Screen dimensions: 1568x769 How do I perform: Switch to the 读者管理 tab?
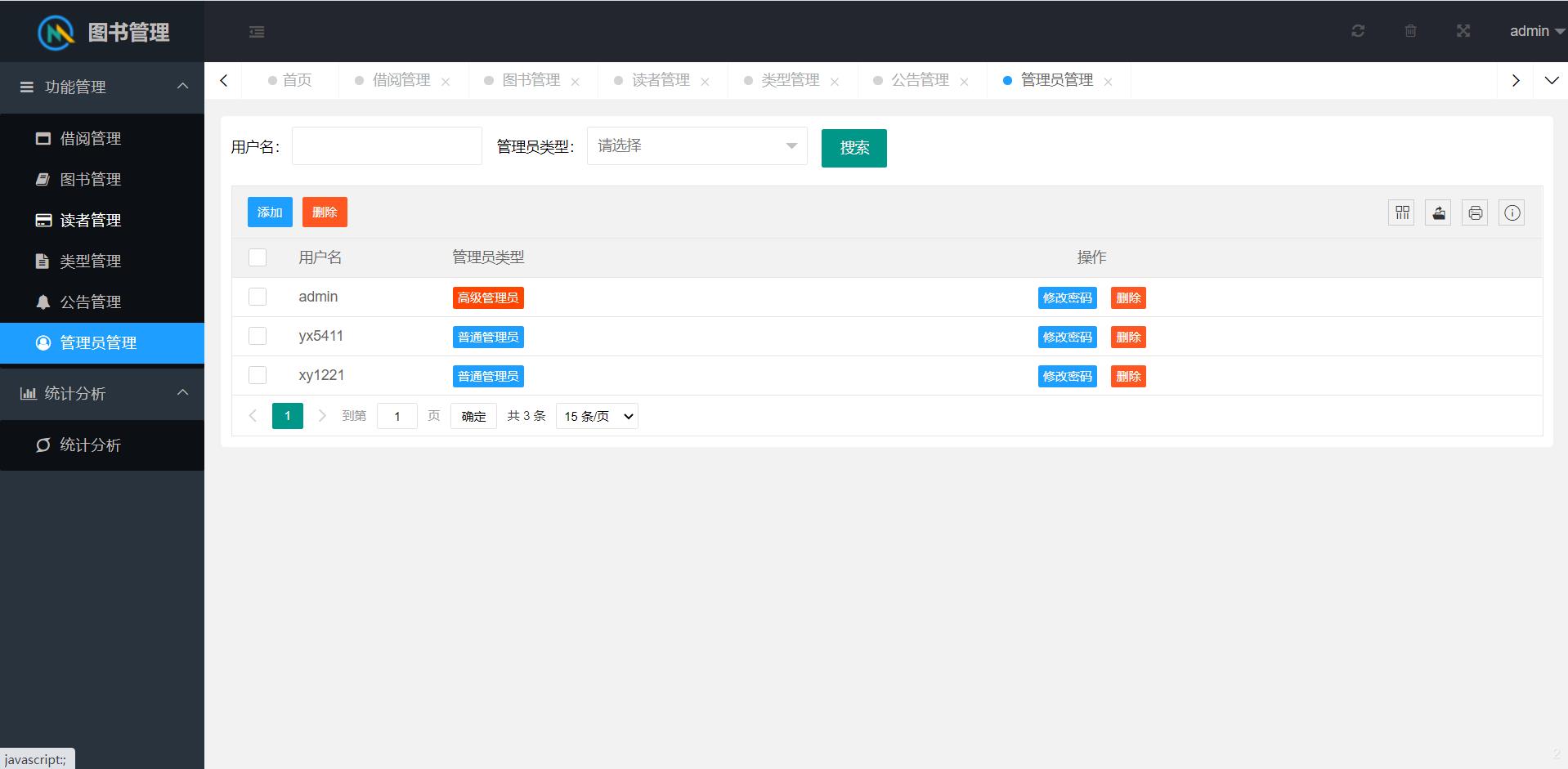661,80
